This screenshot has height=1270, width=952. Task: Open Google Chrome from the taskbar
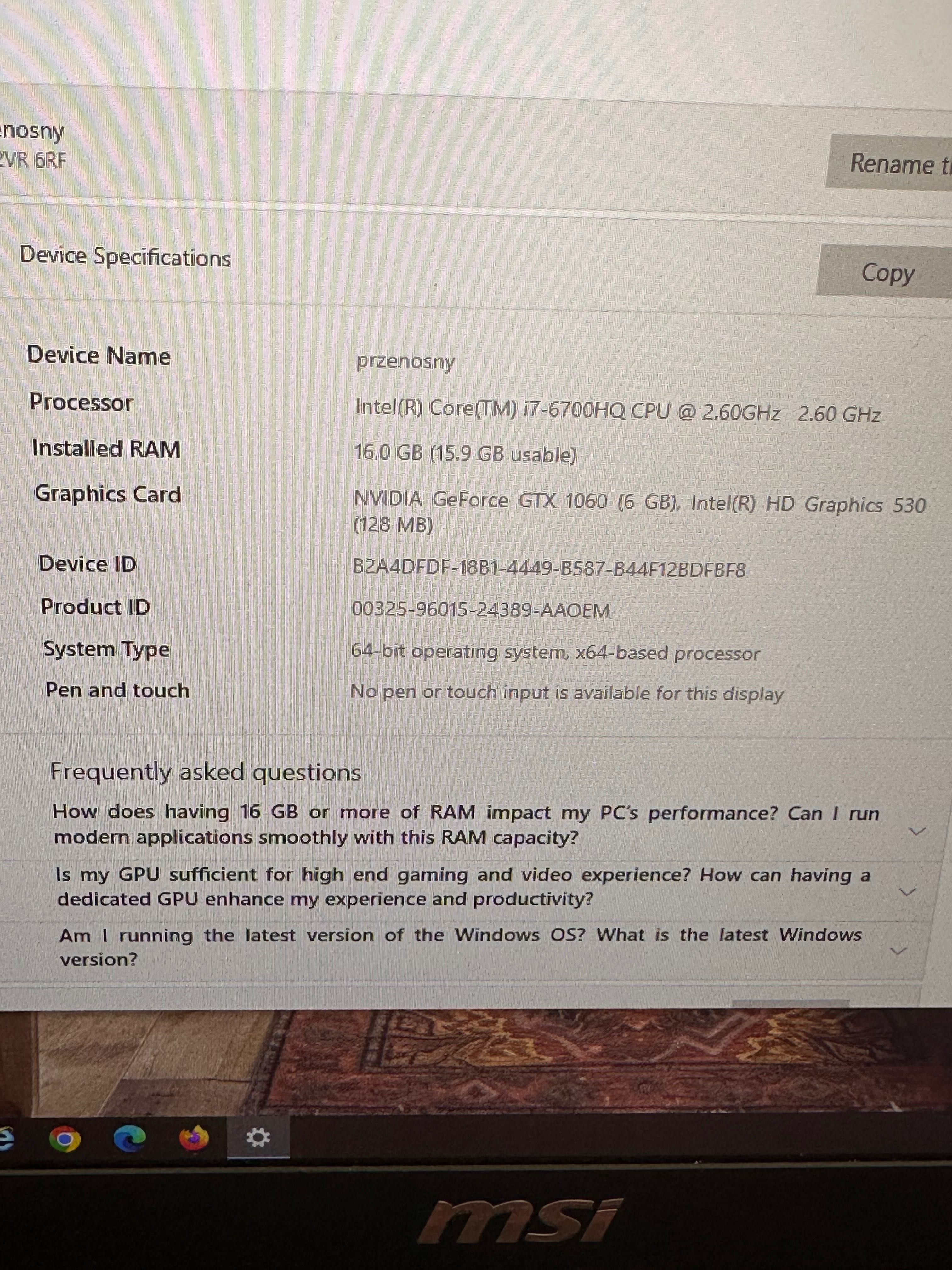[65, 1139]
